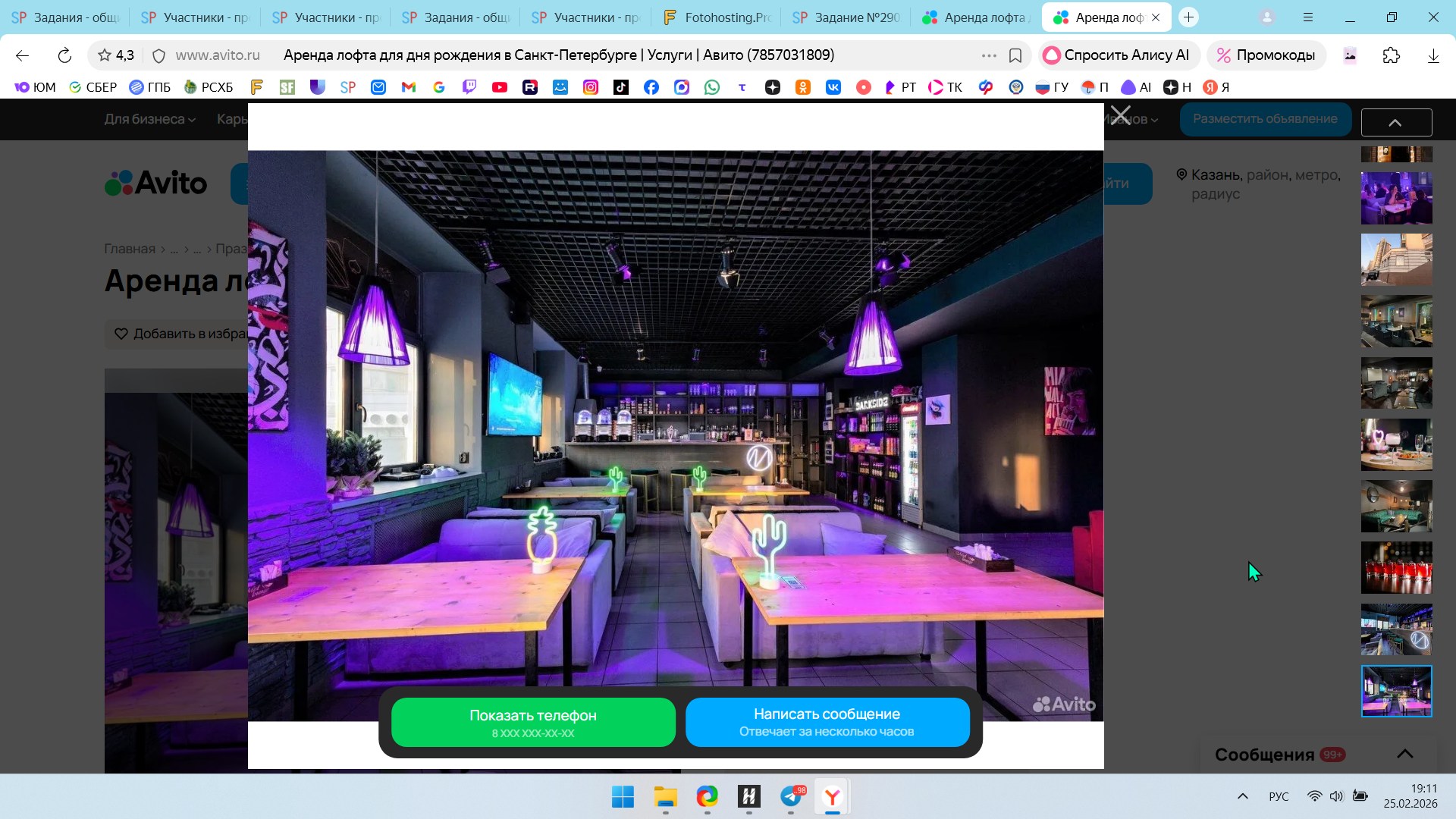The image size is (1456, 819).
Task: Open the WhatsApp bookmark icon
Action: [x=711, y=87]
